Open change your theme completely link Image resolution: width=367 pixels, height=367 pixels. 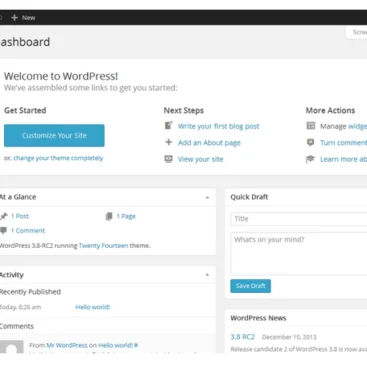[x=58, y=158]
